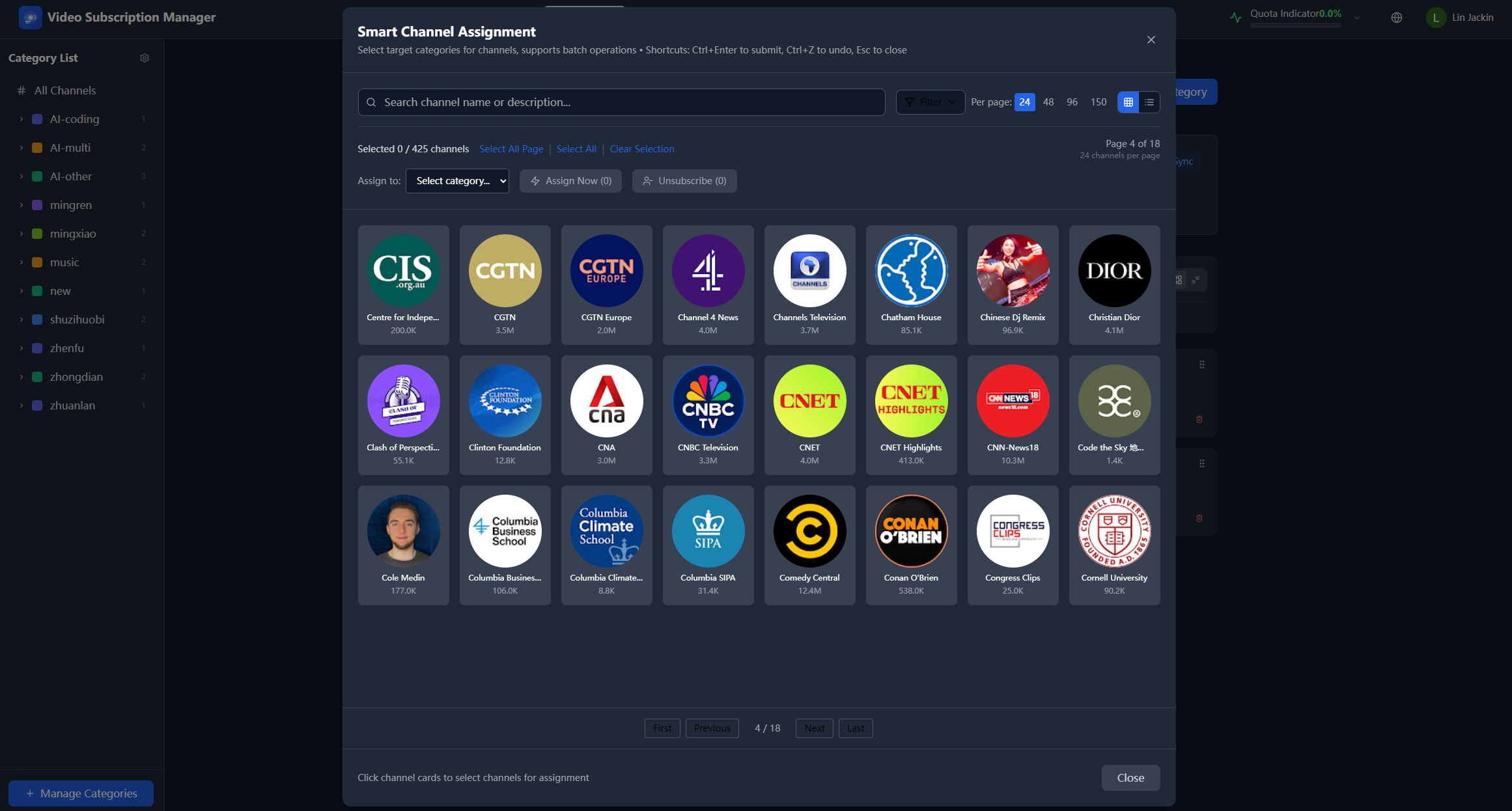Viewport: 1512px width, 811px height.
Task: Click the Assign Now button
Action: [570, 181]
